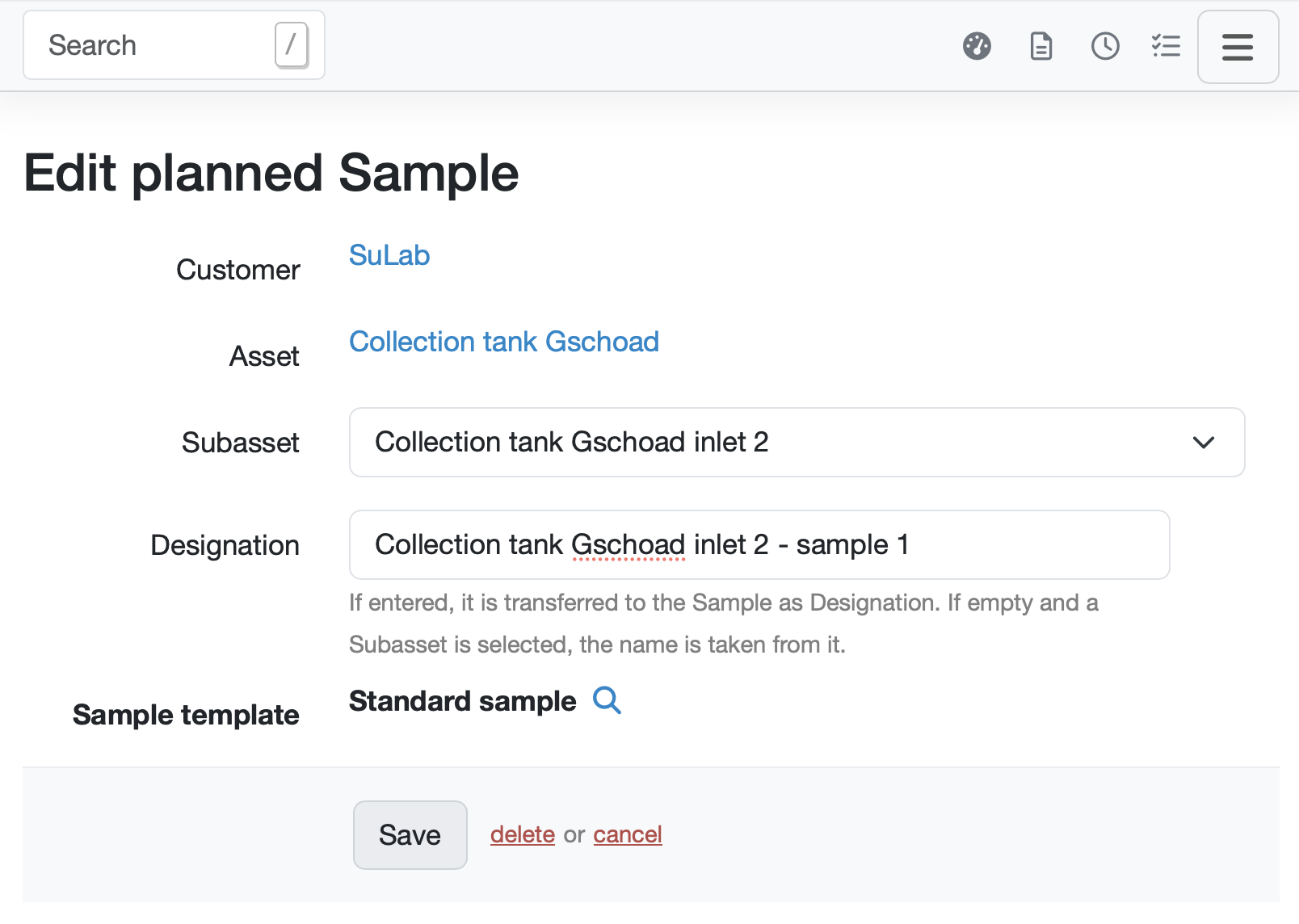Click the Subasset field label
The width and height of the screenshot is (1299, 924).
click(x=240, y=443)
